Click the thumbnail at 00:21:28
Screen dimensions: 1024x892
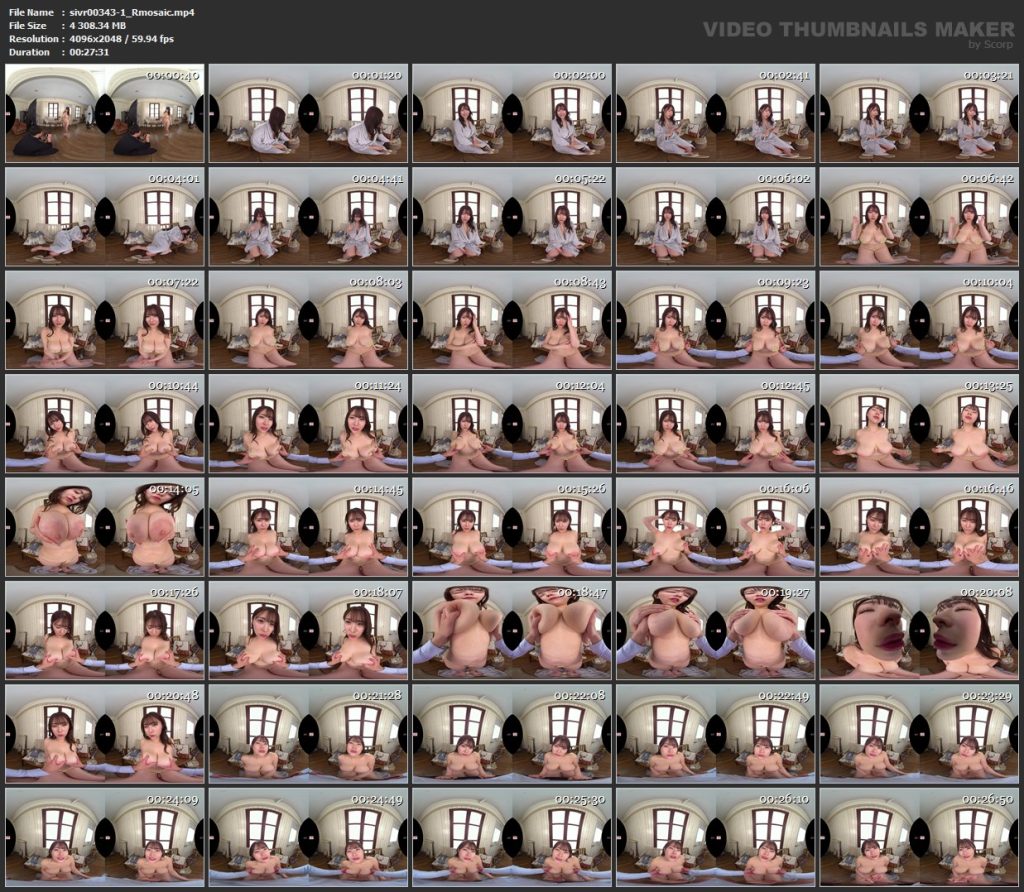coord(308,732)
